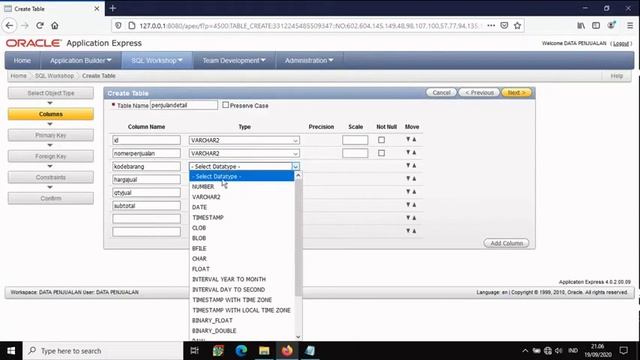This screenshot has width=640, height=360.
Task: Open Firefox library icon
Action: (581, 26)
